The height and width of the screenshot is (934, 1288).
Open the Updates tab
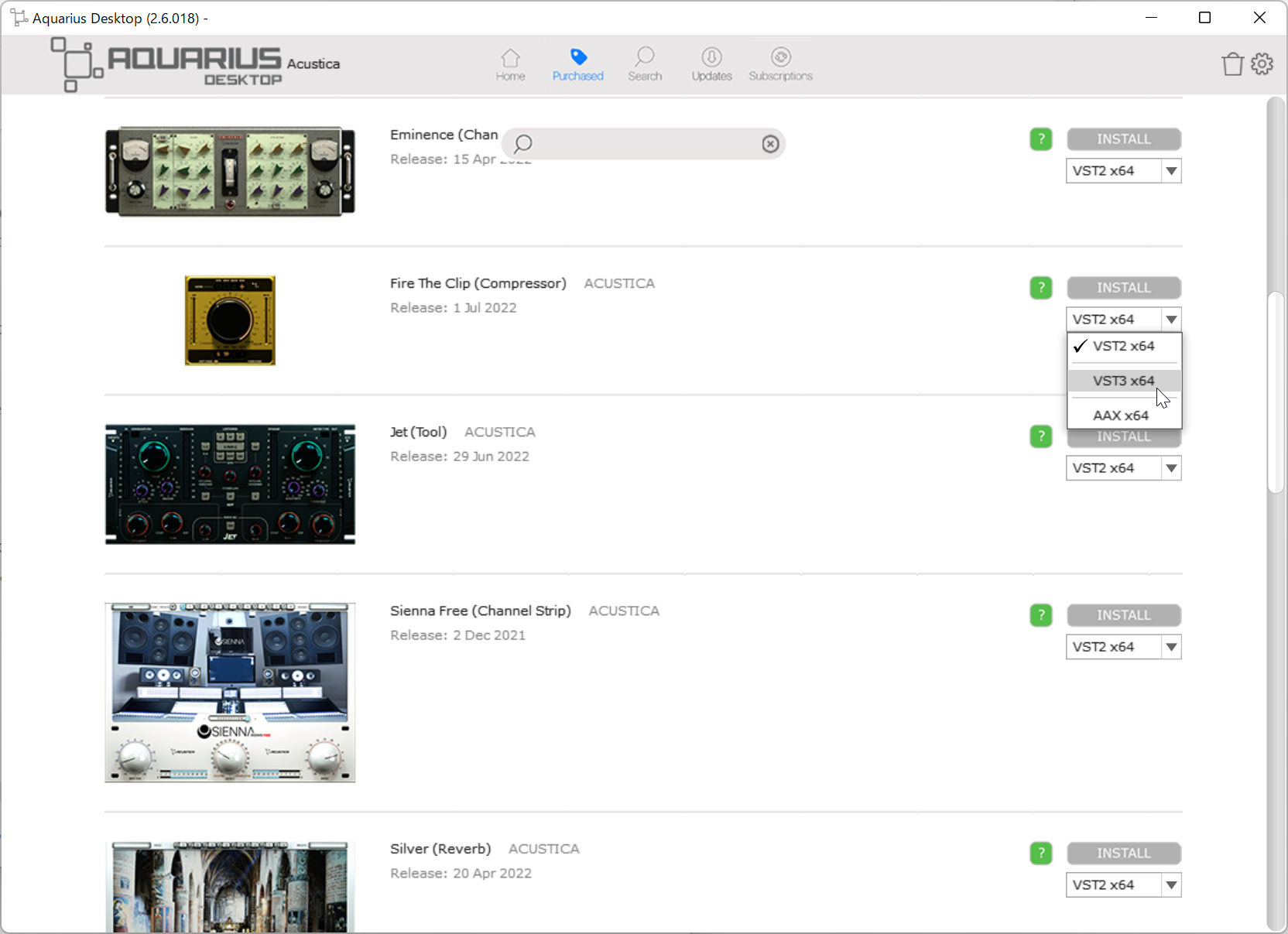coord(711,64)
